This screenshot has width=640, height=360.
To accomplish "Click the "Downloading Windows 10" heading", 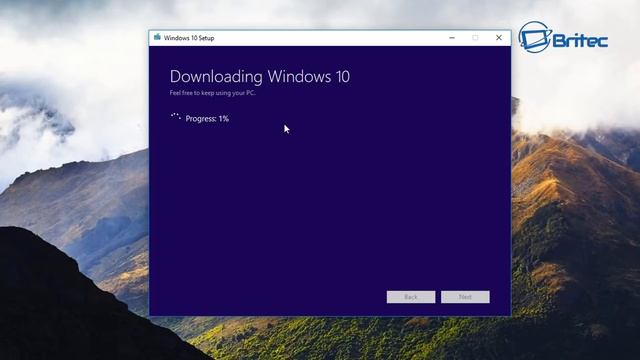I will [x=260, y=76].
